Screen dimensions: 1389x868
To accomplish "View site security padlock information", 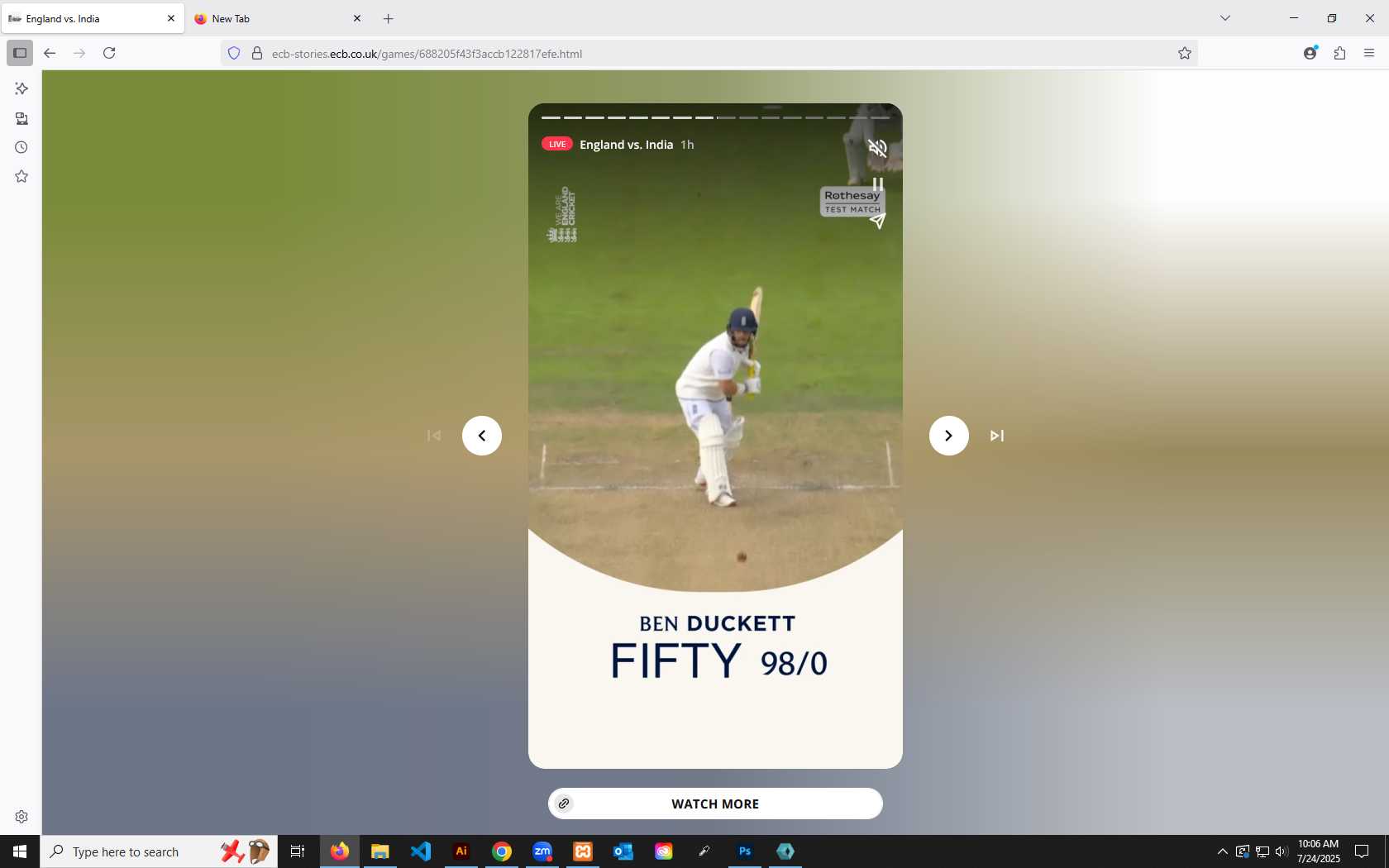I will 257,53.
